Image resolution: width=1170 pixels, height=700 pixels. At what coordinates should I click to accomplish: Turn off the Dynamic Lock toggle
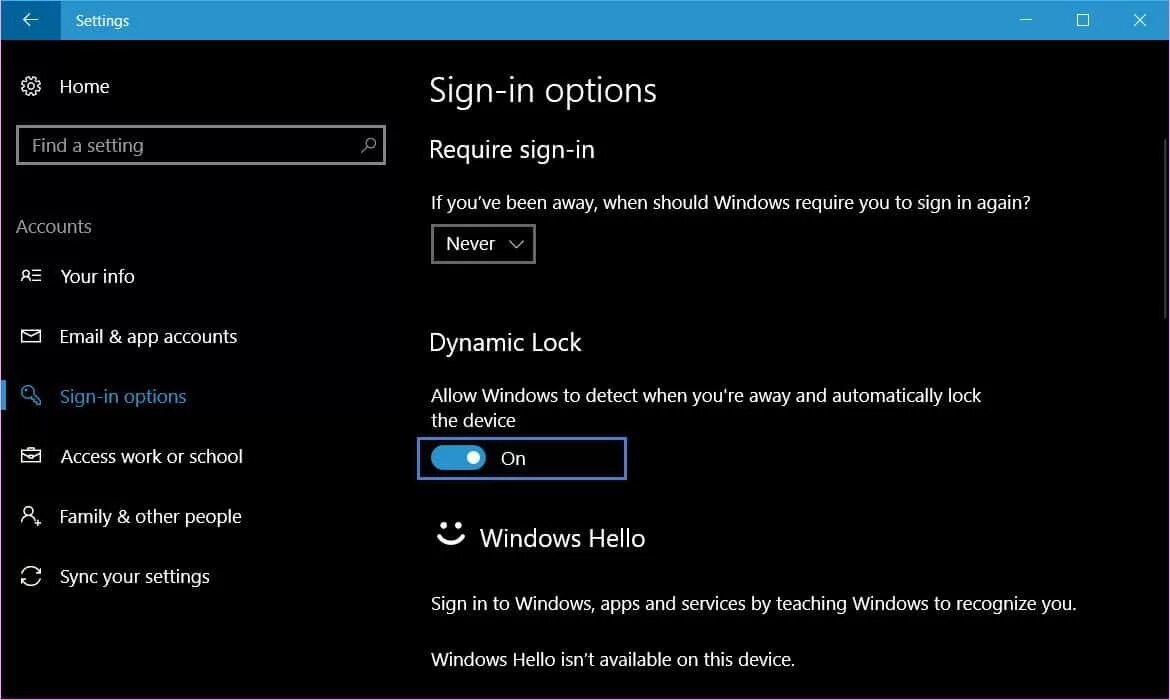[x=458, y=457]
